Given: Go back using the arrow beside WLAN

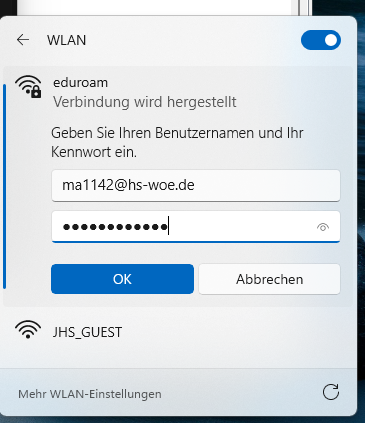Looking at the screenshot, I should click(x=23, y=40).
